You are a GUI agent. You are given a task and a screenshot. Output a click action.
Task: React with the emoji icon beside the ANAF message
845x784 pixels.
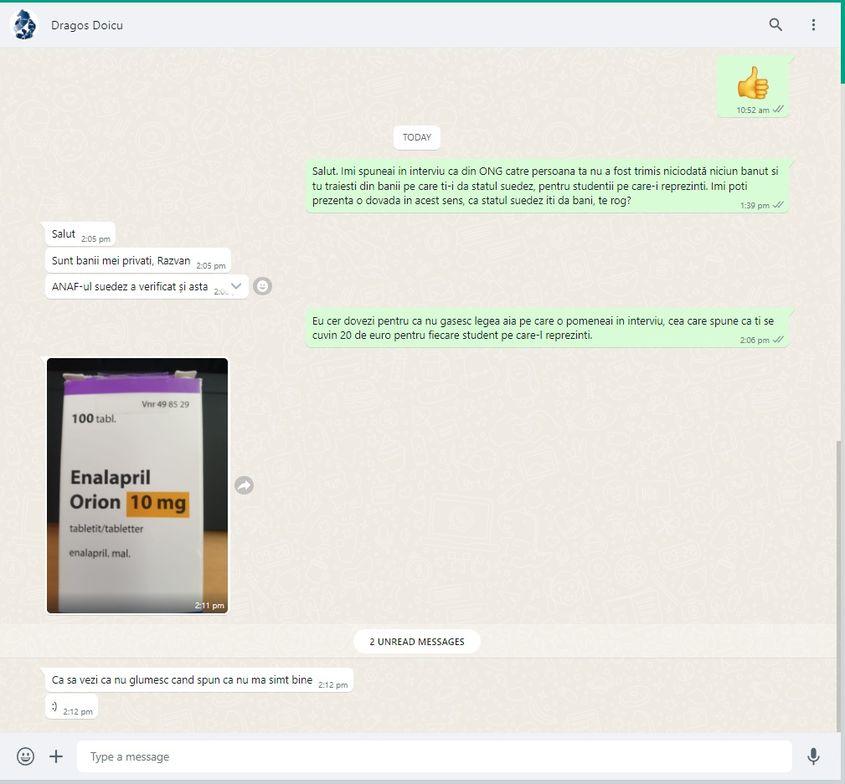(x=262, y=286)
